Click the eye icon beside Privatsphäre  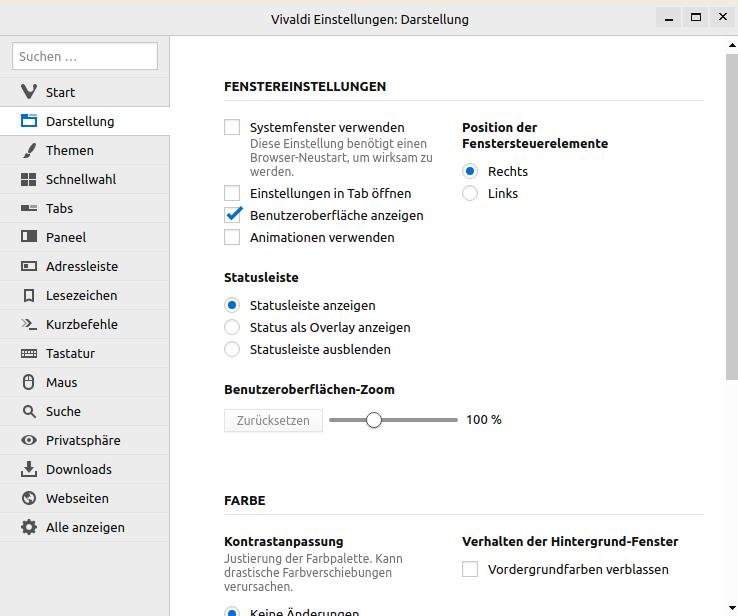point(29,440)
